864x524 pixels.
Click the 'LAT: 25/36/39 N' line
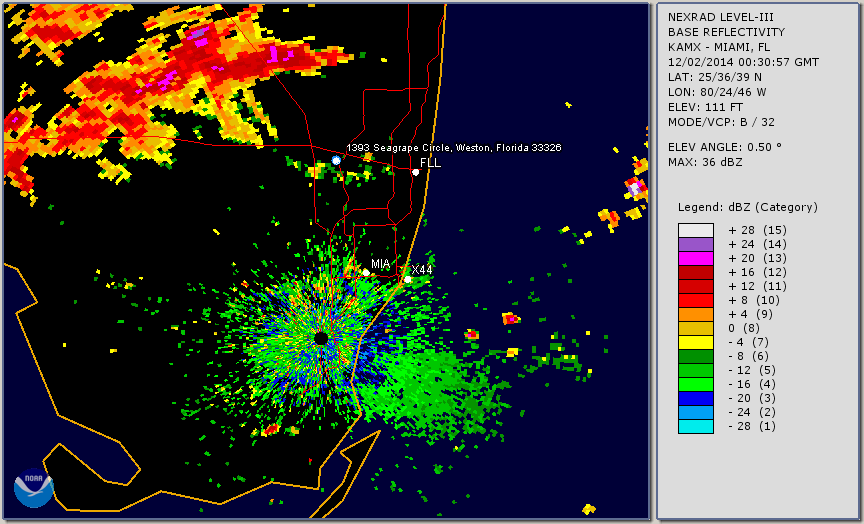tap(715, 77)
